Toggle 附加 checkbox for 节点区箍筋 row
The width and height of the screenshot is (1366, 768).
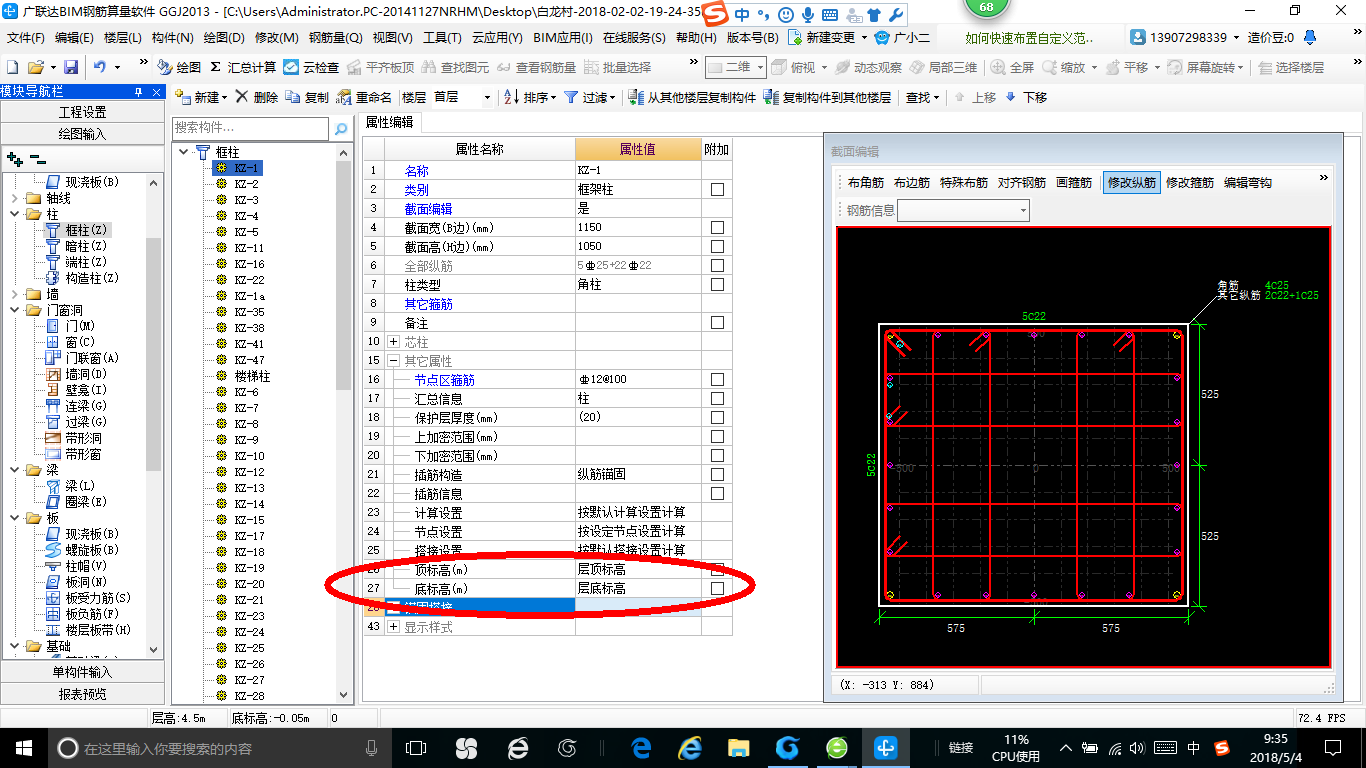(717, 380)
